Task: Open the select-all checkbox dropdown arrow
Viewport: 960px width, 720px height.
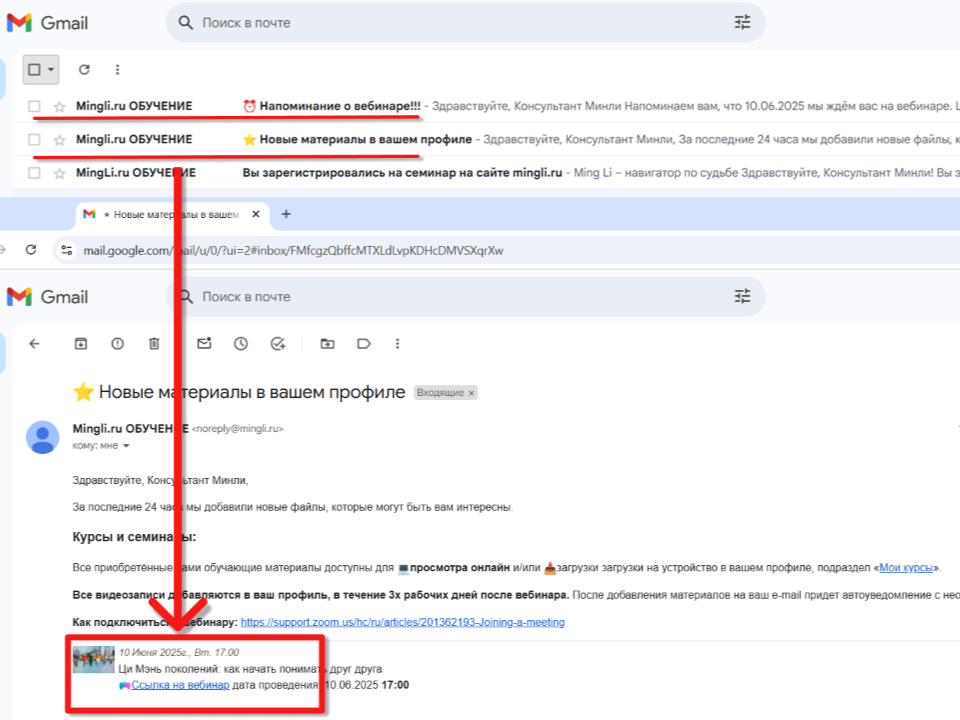Action: [52, 70]
